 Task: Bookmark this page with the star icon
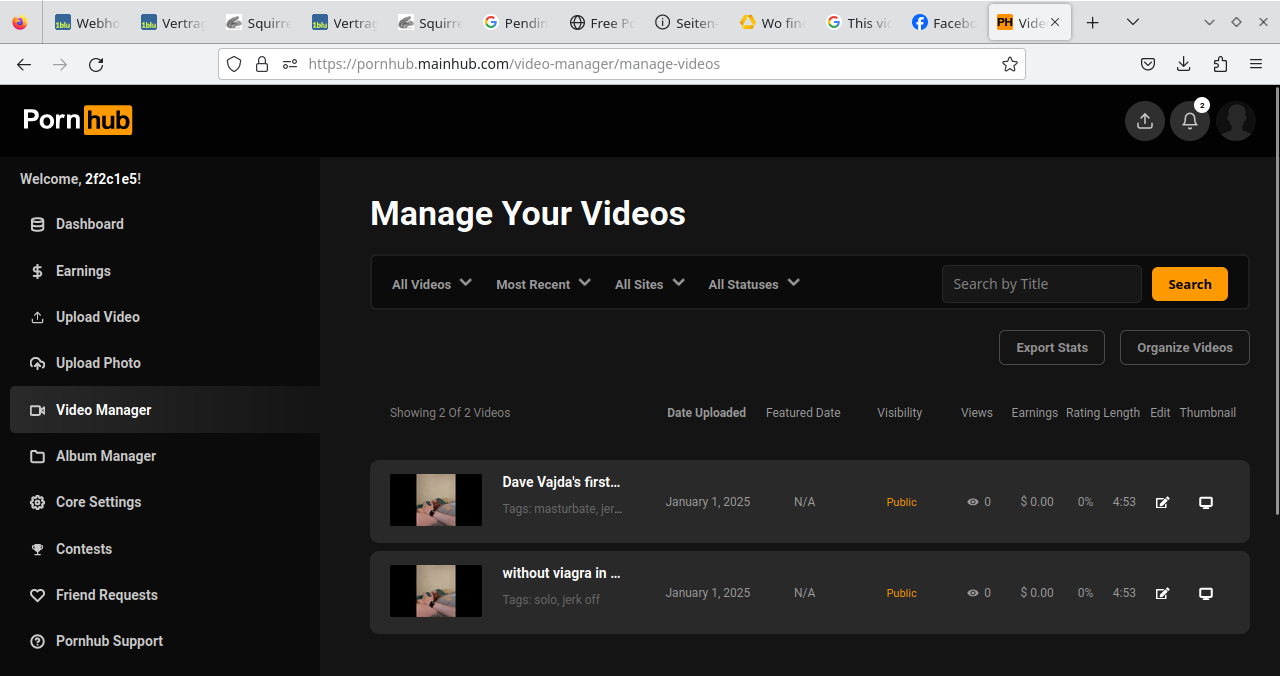1010,64
